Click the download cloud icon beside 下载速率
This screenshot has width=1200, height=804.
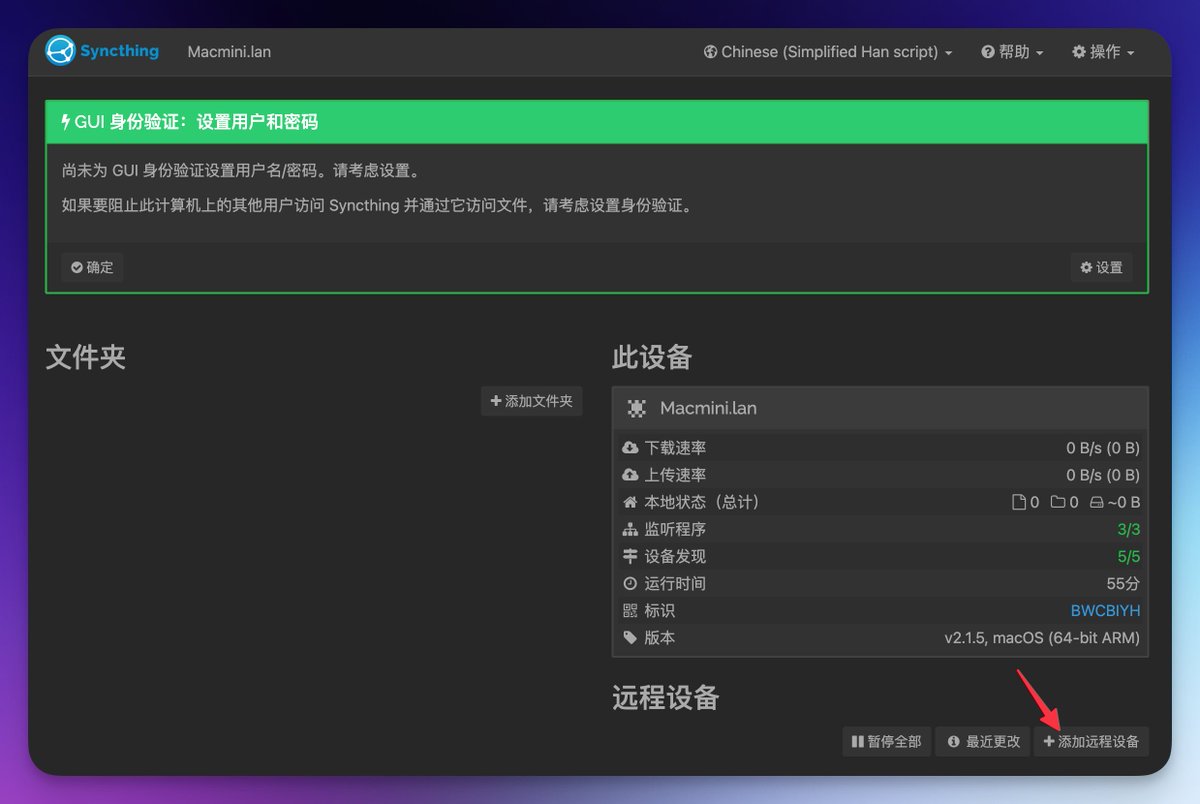[630, 448]
